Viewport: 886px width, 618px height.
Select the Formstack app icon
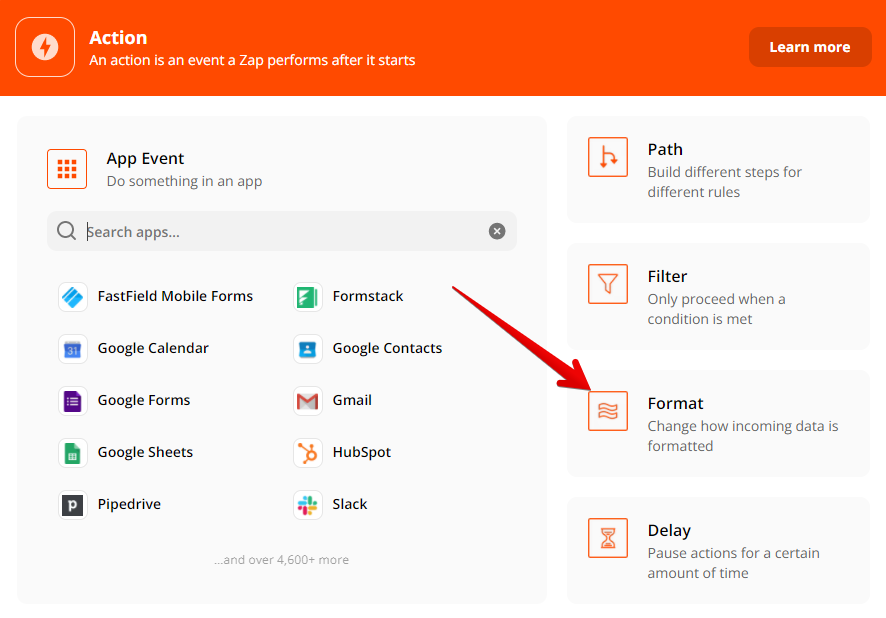point(307,297)
